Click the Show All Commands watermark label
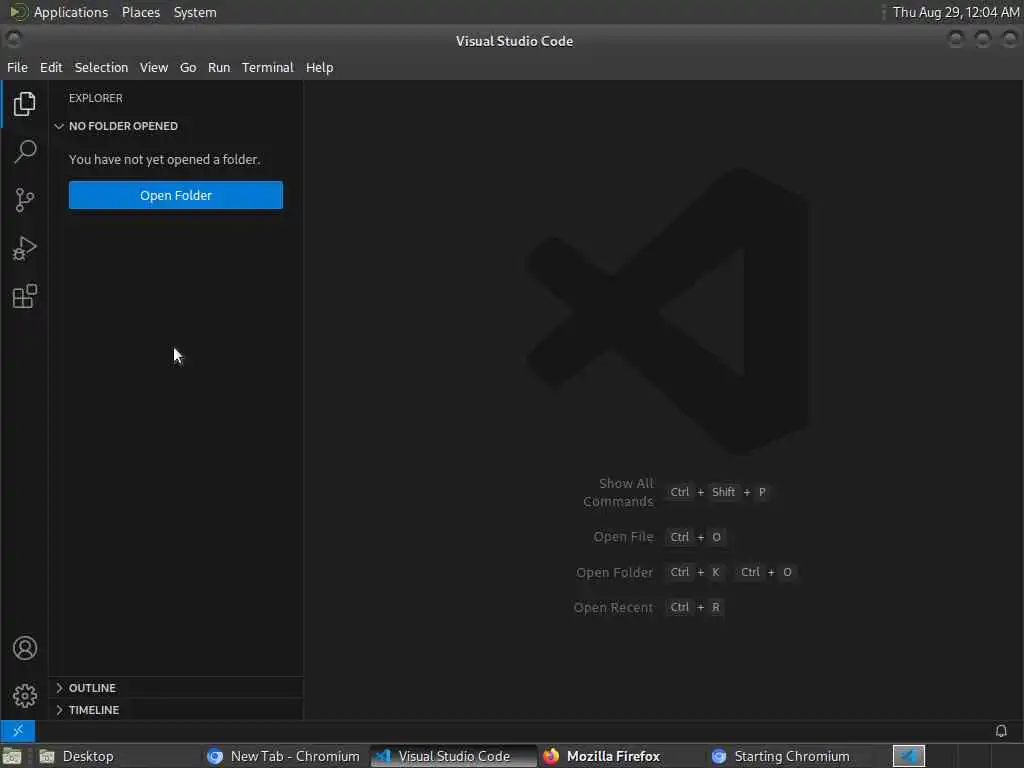 [618, 492]
